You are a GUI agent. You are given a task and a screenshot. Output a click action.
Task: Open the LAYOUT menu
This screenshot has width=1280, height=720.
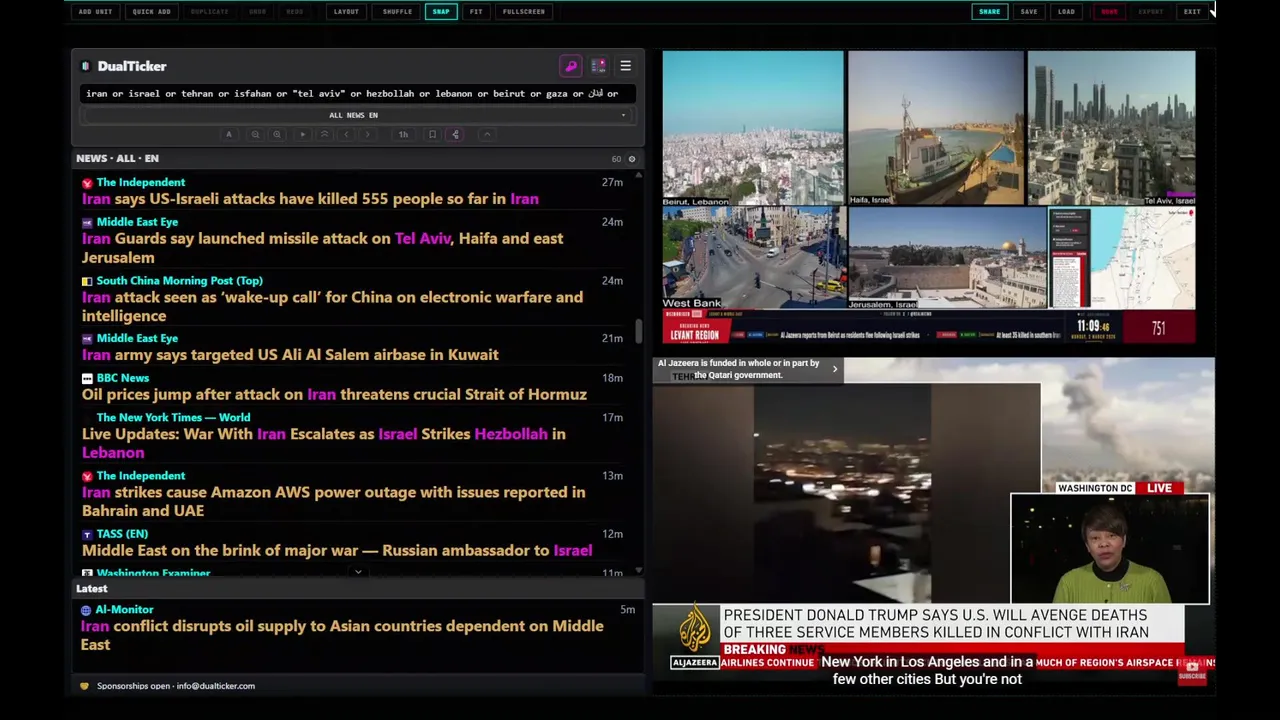pos(346,12)
